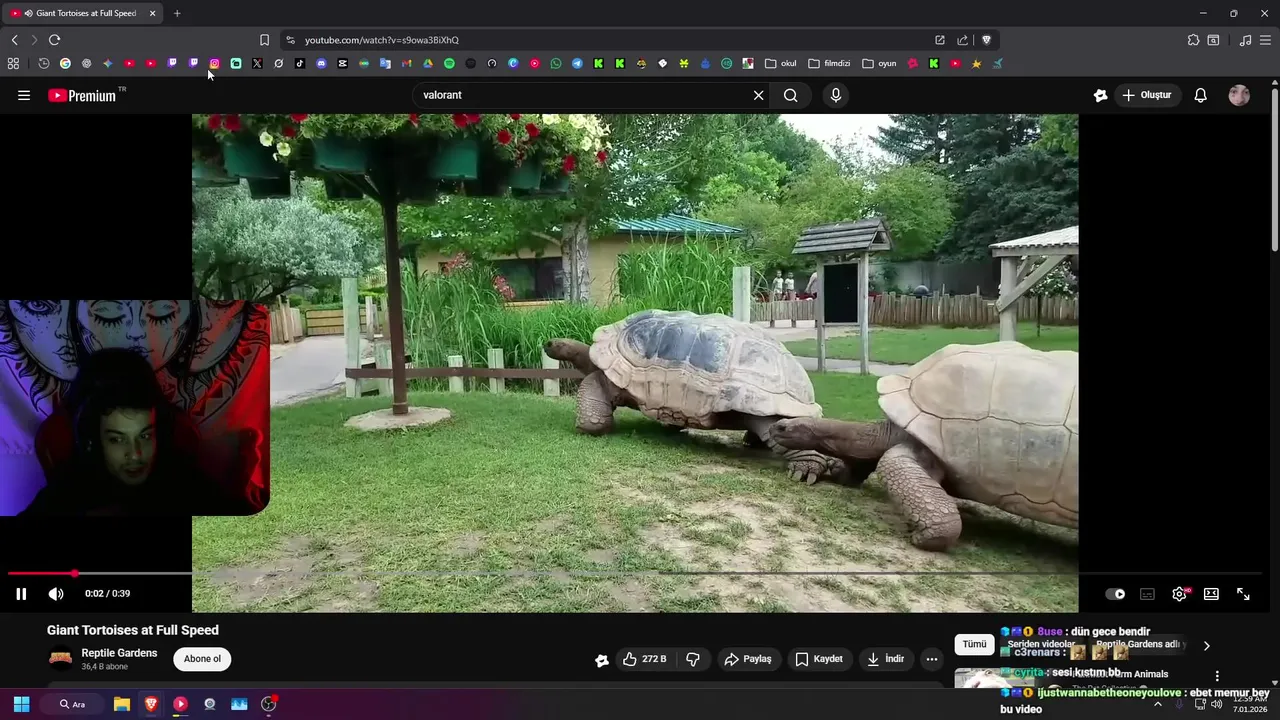The width and height of the screenshot is (1280, 720).
Task: Select the Seriden videolar chip
Action: tap(1041, 645)
